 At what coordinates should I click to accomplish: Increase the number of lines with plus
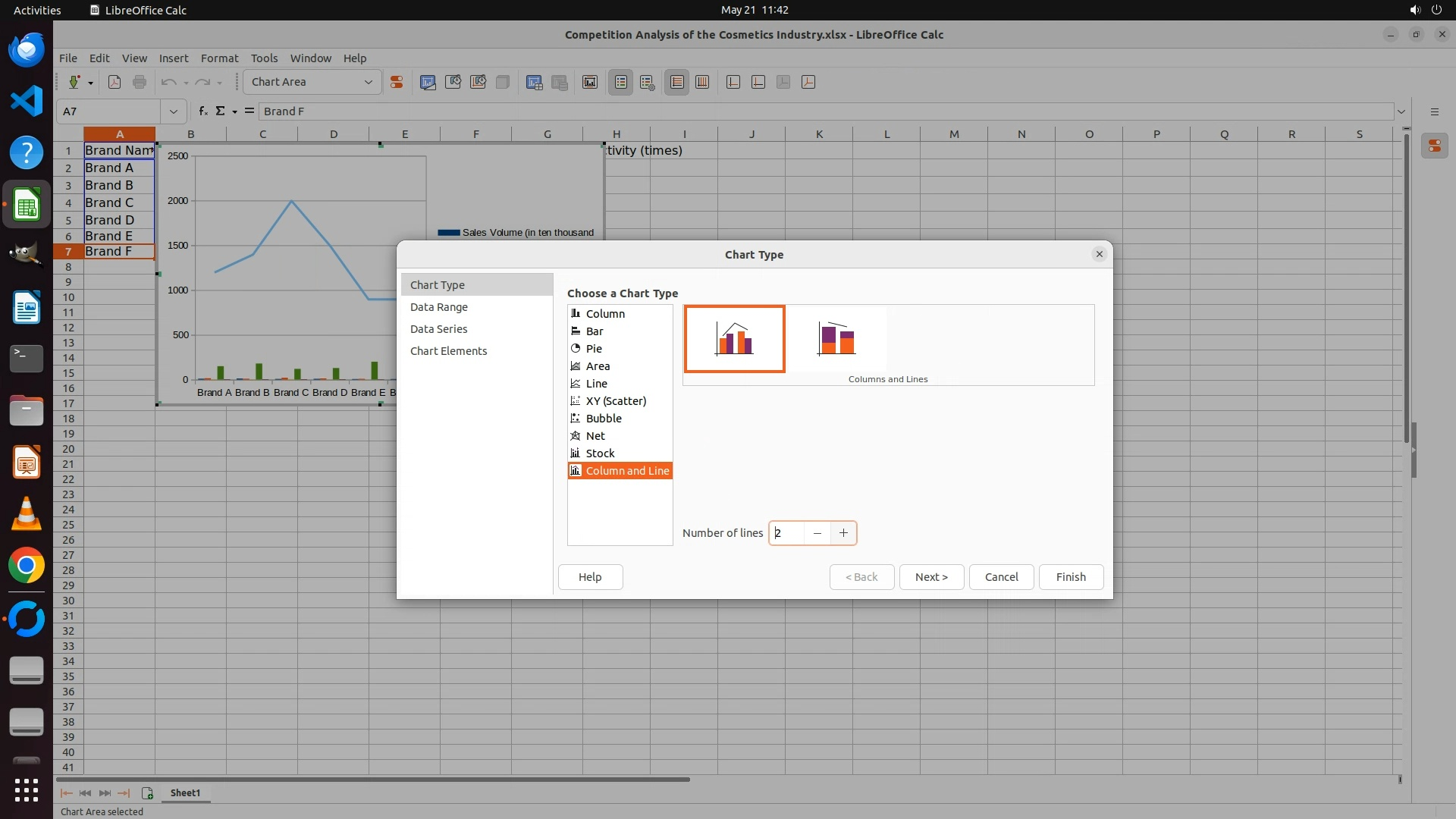pyautogui.click(x=843, y=533)
